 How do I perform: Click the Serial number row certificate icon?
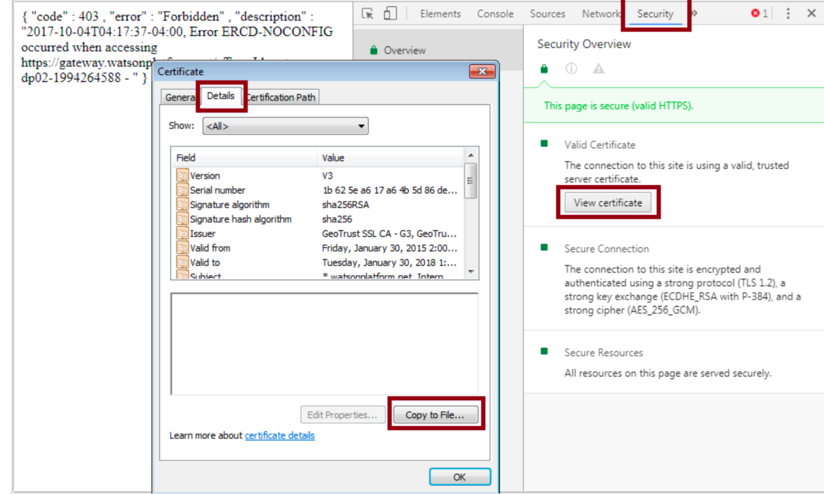coord(182,190)
